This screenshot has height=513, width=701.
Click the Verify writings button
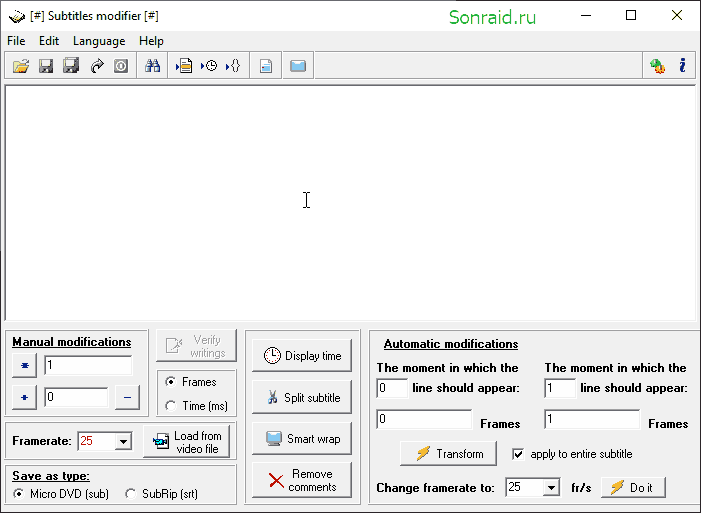tap(196, 346)
